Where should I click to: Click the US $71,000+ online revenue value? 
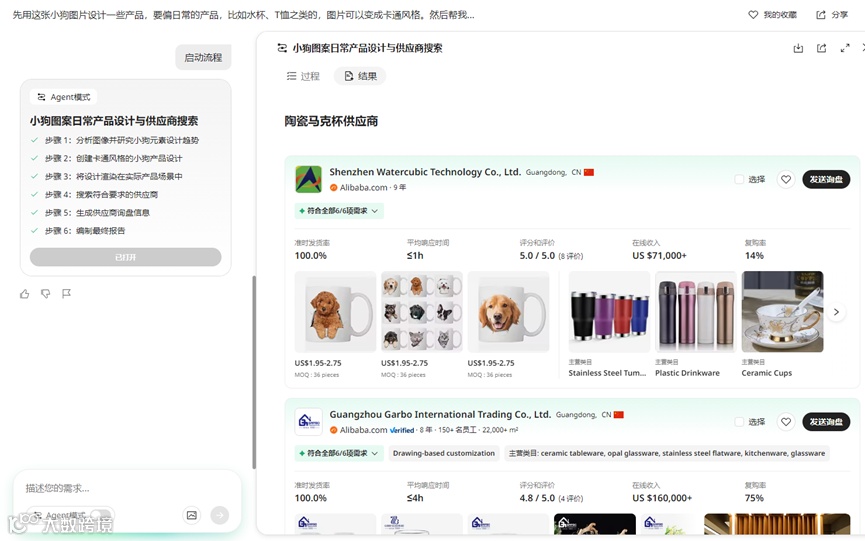[659, 256]
